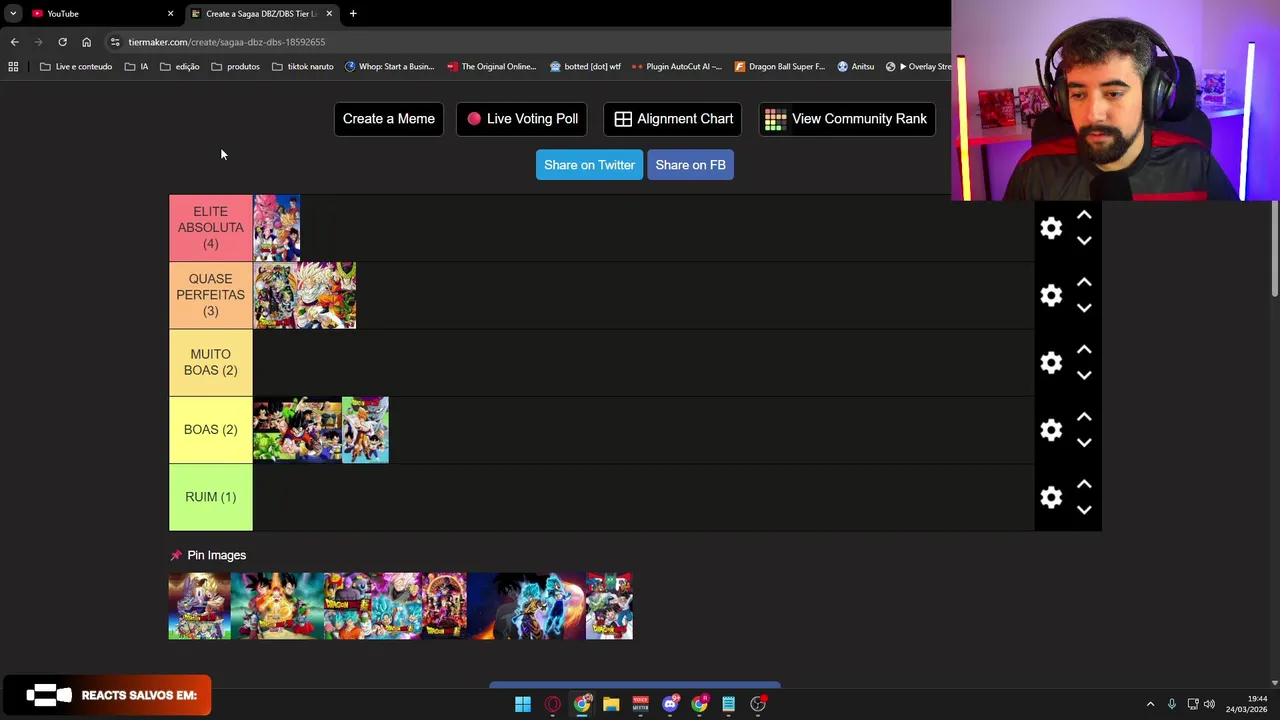Select BOAS (2) tier label

click(x=210, y=430)
